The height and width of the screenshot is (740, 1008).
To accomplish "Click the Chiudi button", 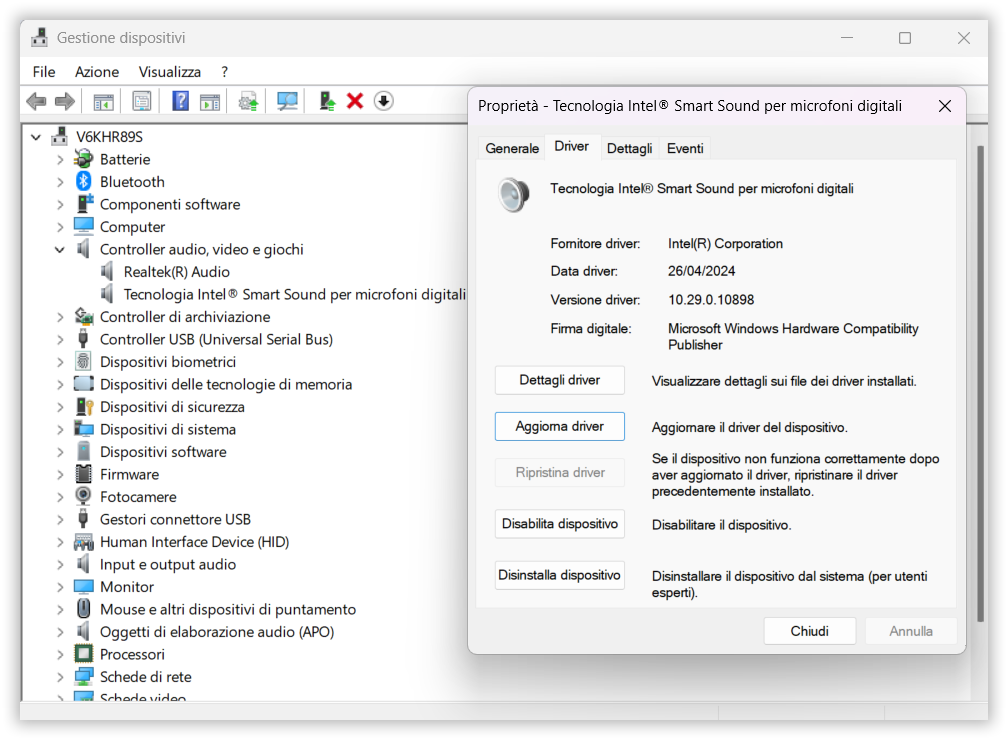I will coord(809,631).
